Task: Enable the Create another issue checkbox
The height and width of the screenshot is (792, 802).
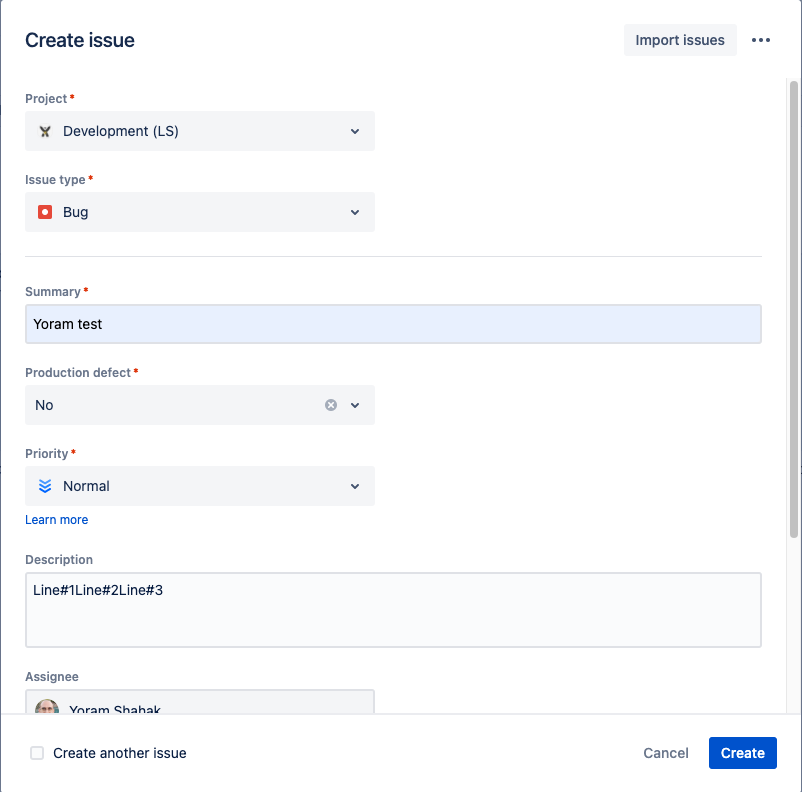Action: click(x=37, y=753)
